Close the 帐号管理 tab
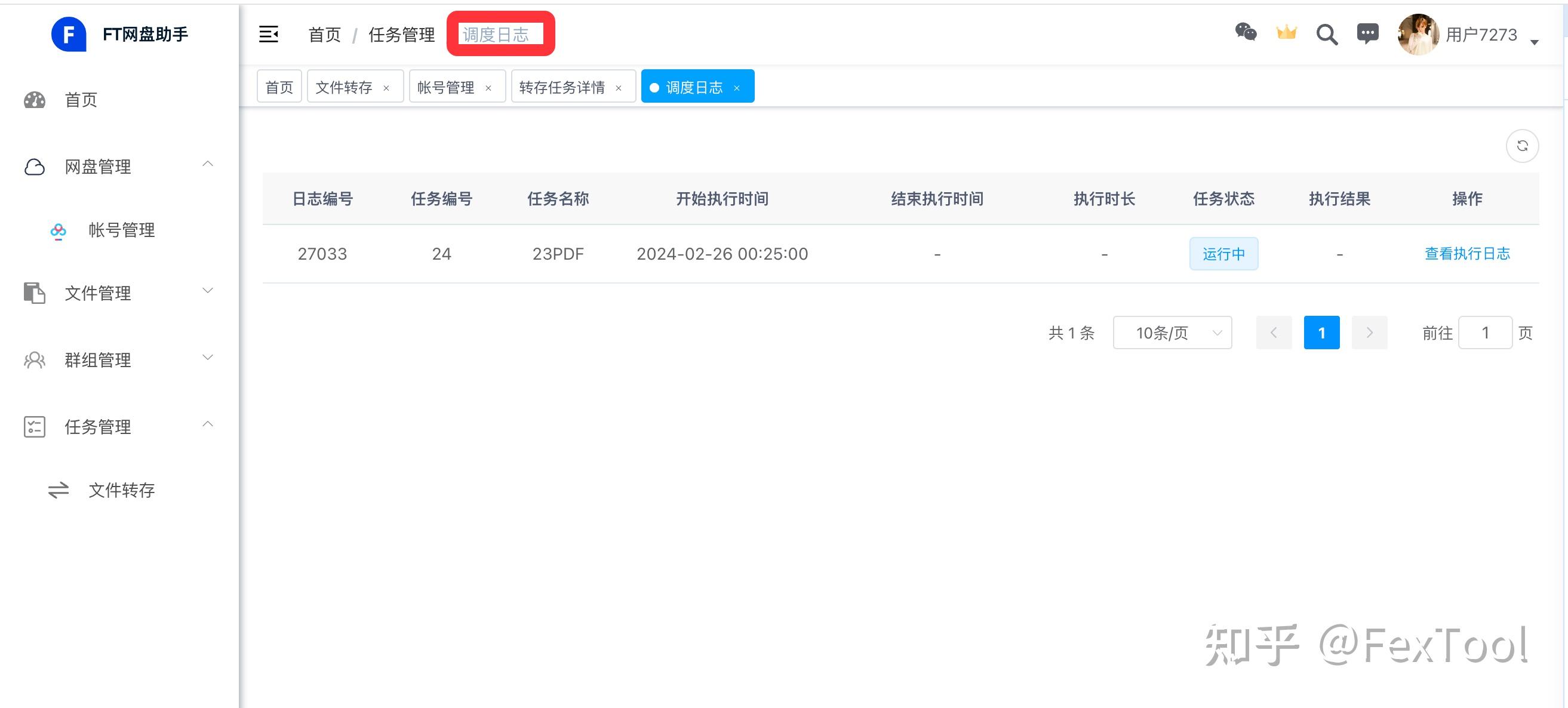This screenshot has height=708, width=1568. point(488,88)
